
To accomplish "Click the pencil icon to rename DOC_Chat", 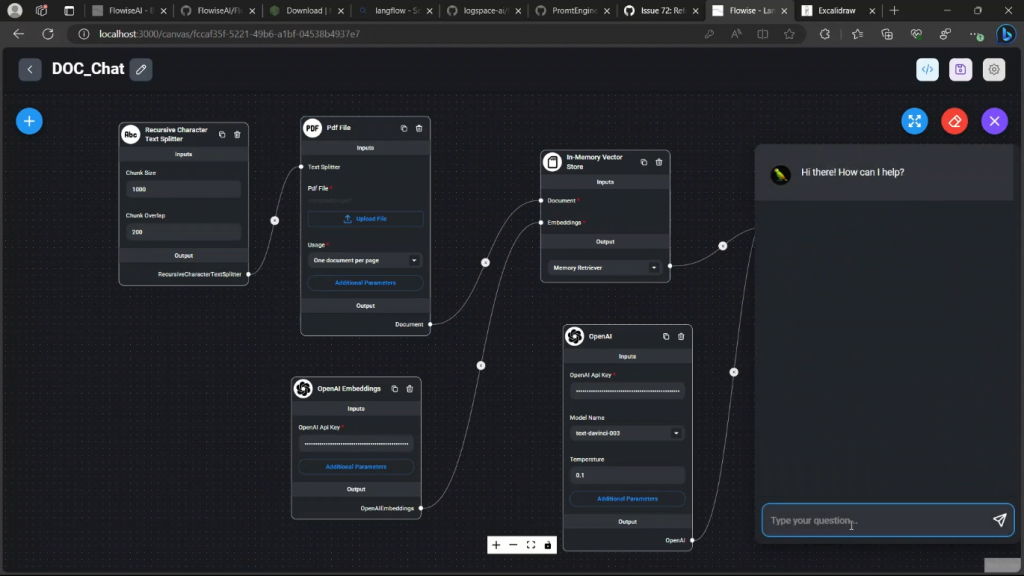I will [x=141, y=69].
